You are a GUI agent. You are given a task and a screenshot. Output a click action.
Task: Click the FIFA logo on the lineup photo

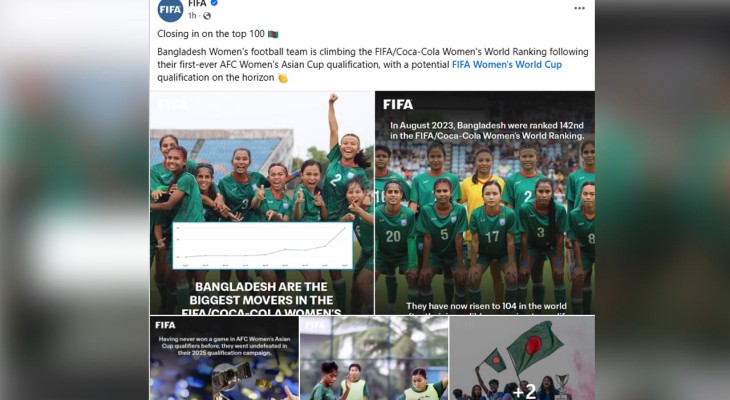coord(398,105)
